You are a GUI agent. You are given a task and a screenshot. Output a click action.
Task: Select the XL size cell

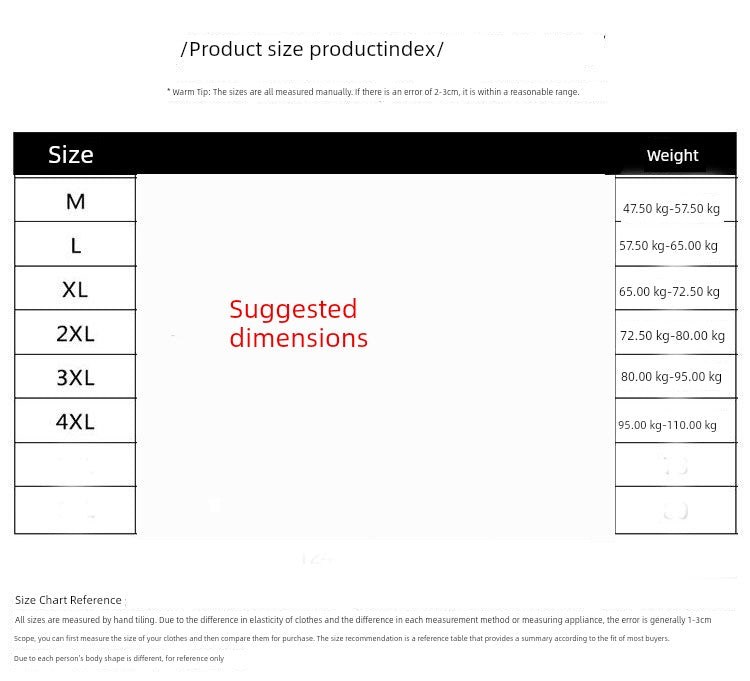pos(75,290)
